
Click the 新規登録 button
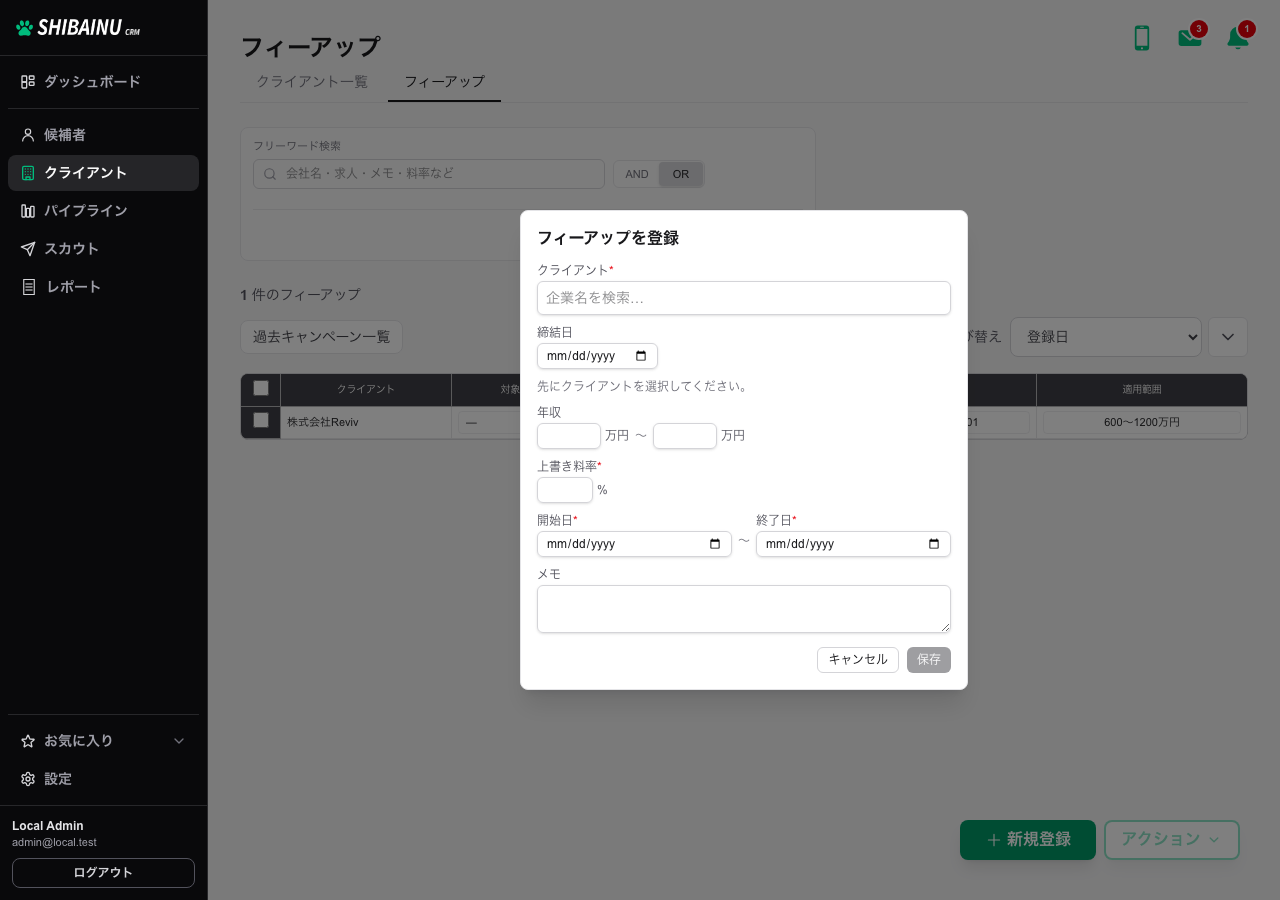pyautogui.click(x=1028, y=840)
